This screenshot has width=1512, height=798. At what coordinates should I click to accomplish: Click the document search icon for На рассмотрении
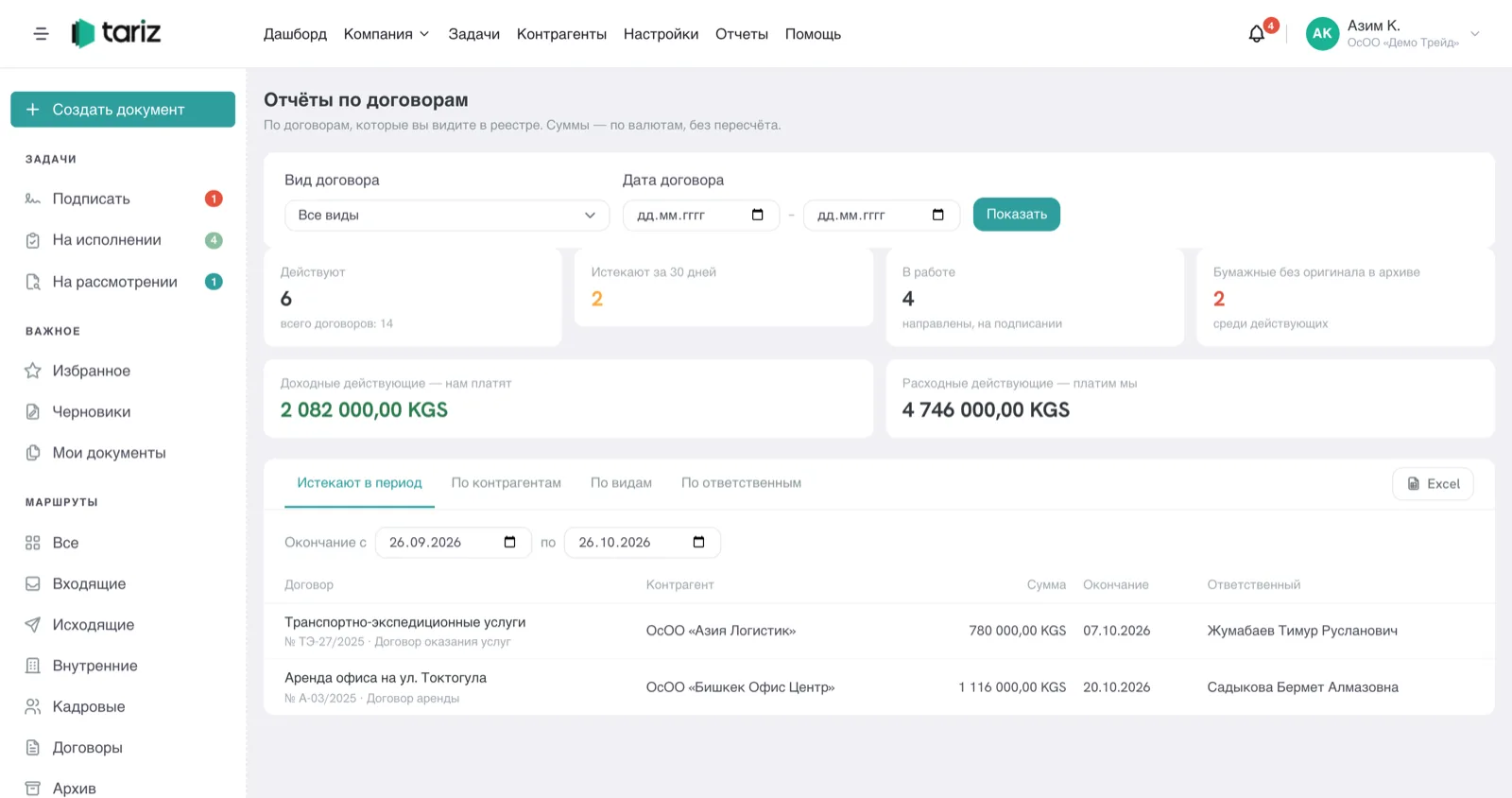click(x=33, y=282)
